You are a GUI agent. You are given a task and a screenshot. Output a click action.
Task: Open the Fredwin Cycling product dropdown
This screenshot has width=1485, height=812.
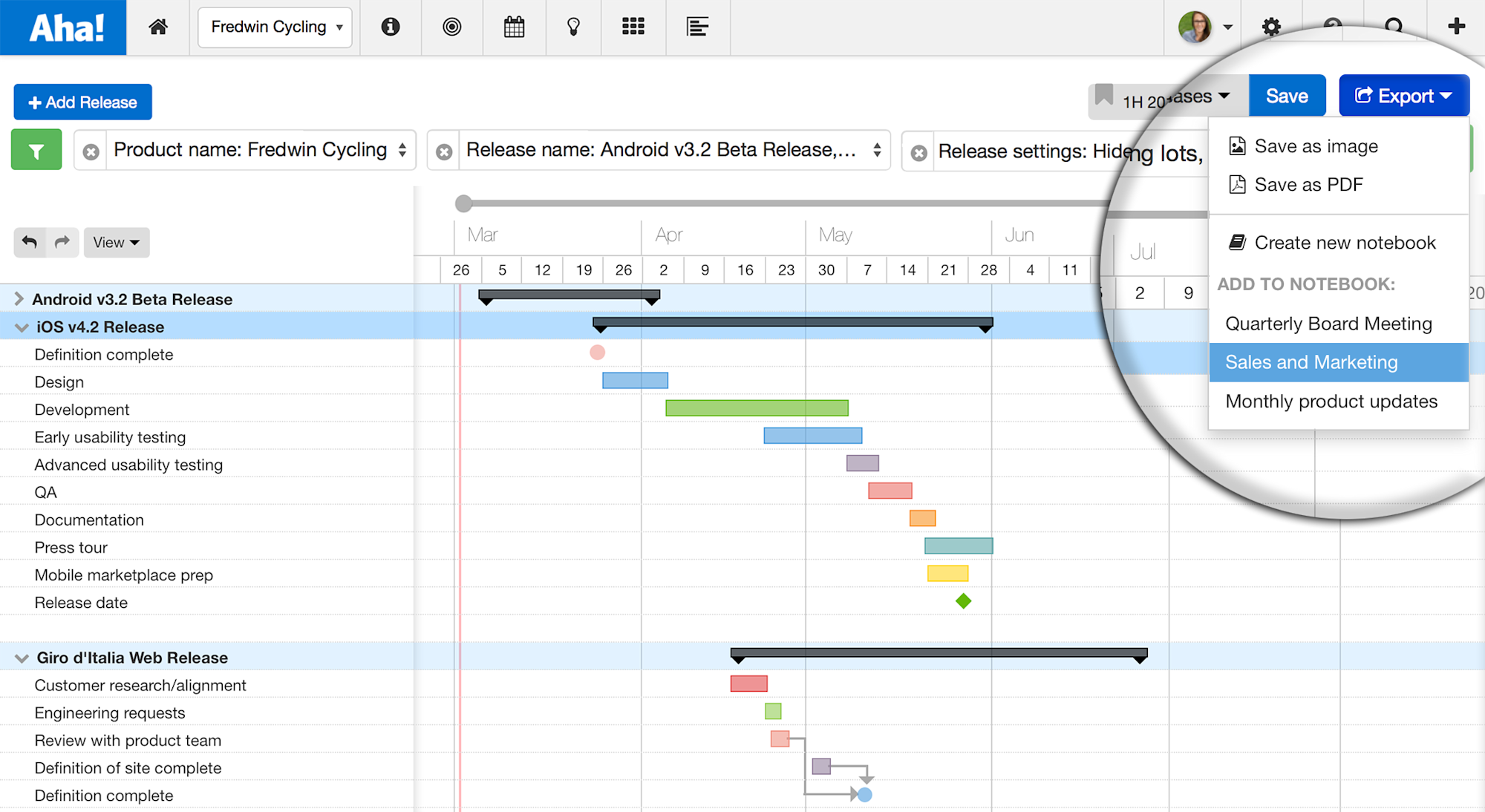(275, 27)
